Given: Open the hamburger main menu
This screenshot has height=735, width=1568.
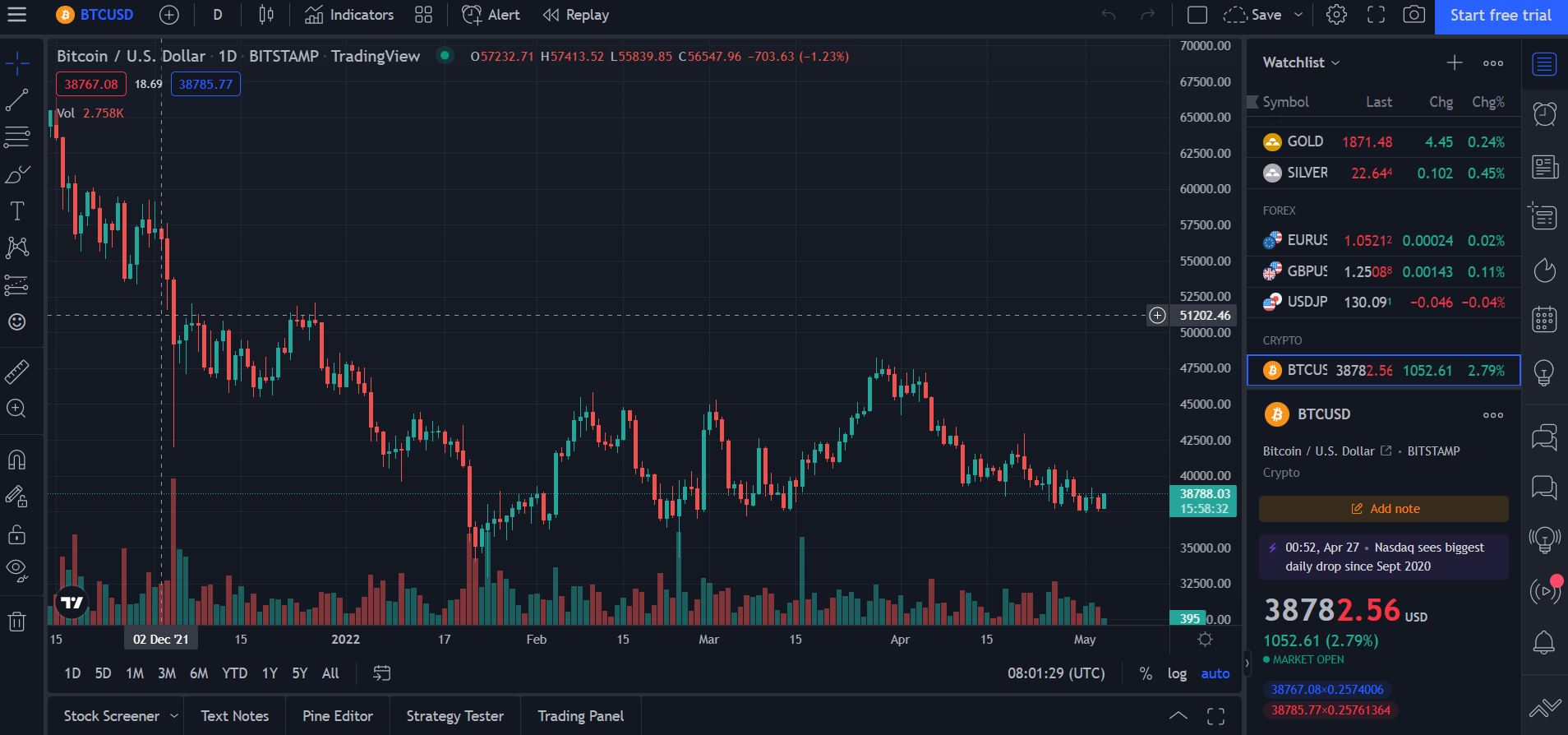Looking at the screenshot, I should click(x=17, y=15).
